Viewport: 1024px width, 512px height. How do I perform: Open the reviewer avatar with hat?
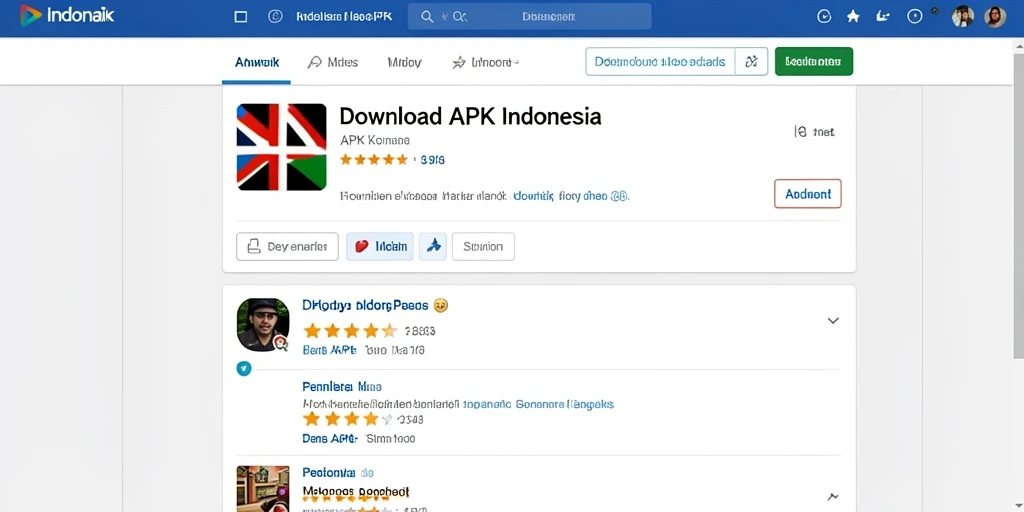pos(263,325)
